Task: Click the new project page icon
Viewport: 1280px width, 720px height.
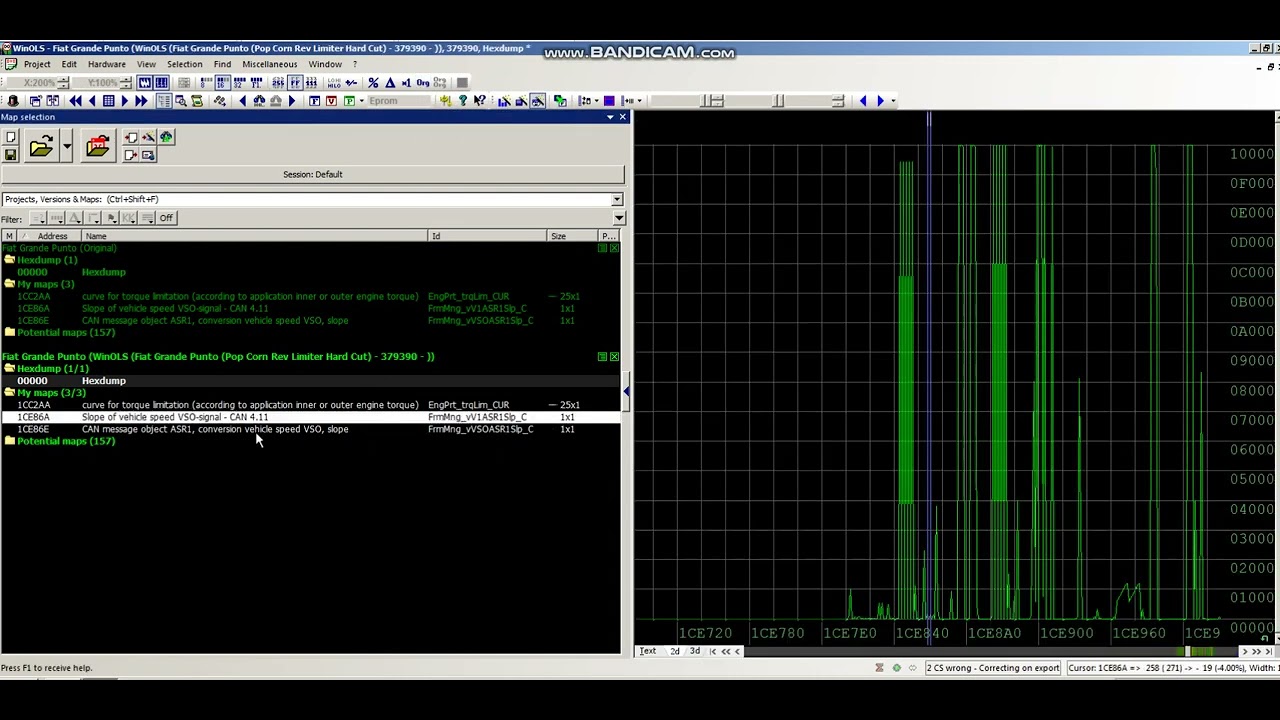Action: point(10,138)
